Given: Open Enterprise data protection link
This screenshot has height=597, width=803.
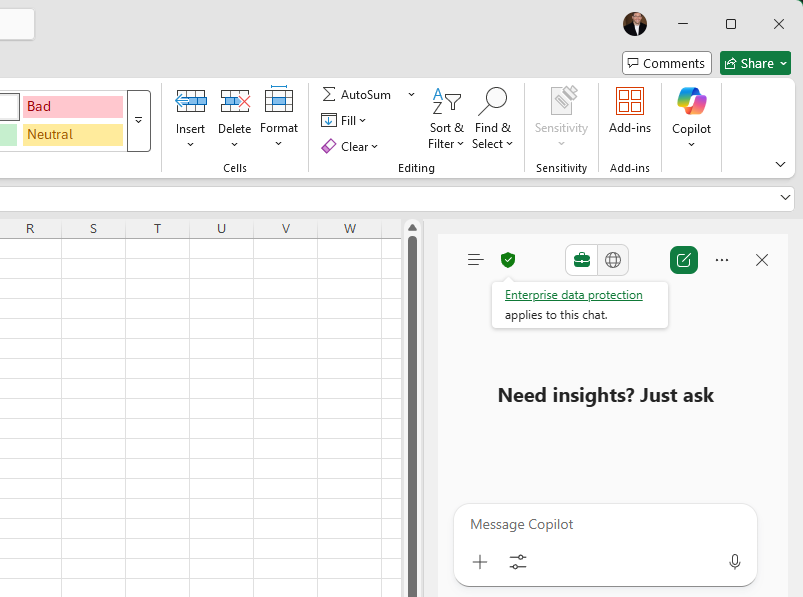Looking at the screenshot, I should click(x=573, y=295).
